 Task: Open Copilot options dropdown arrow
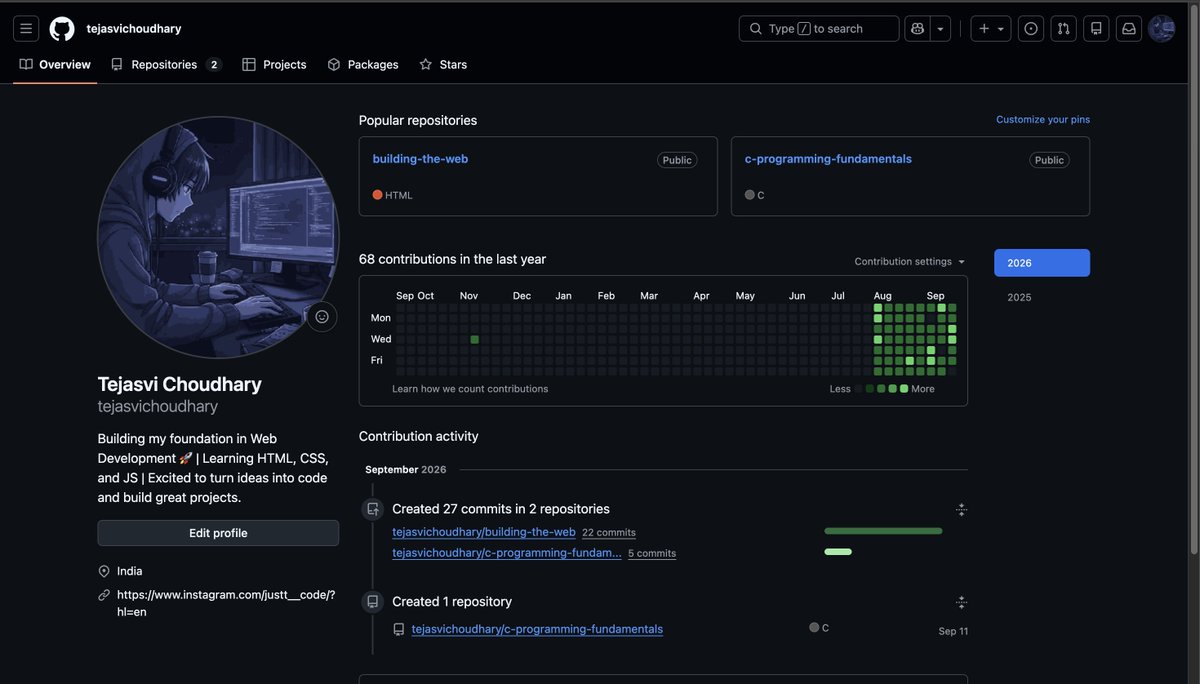tap(940, 29)
